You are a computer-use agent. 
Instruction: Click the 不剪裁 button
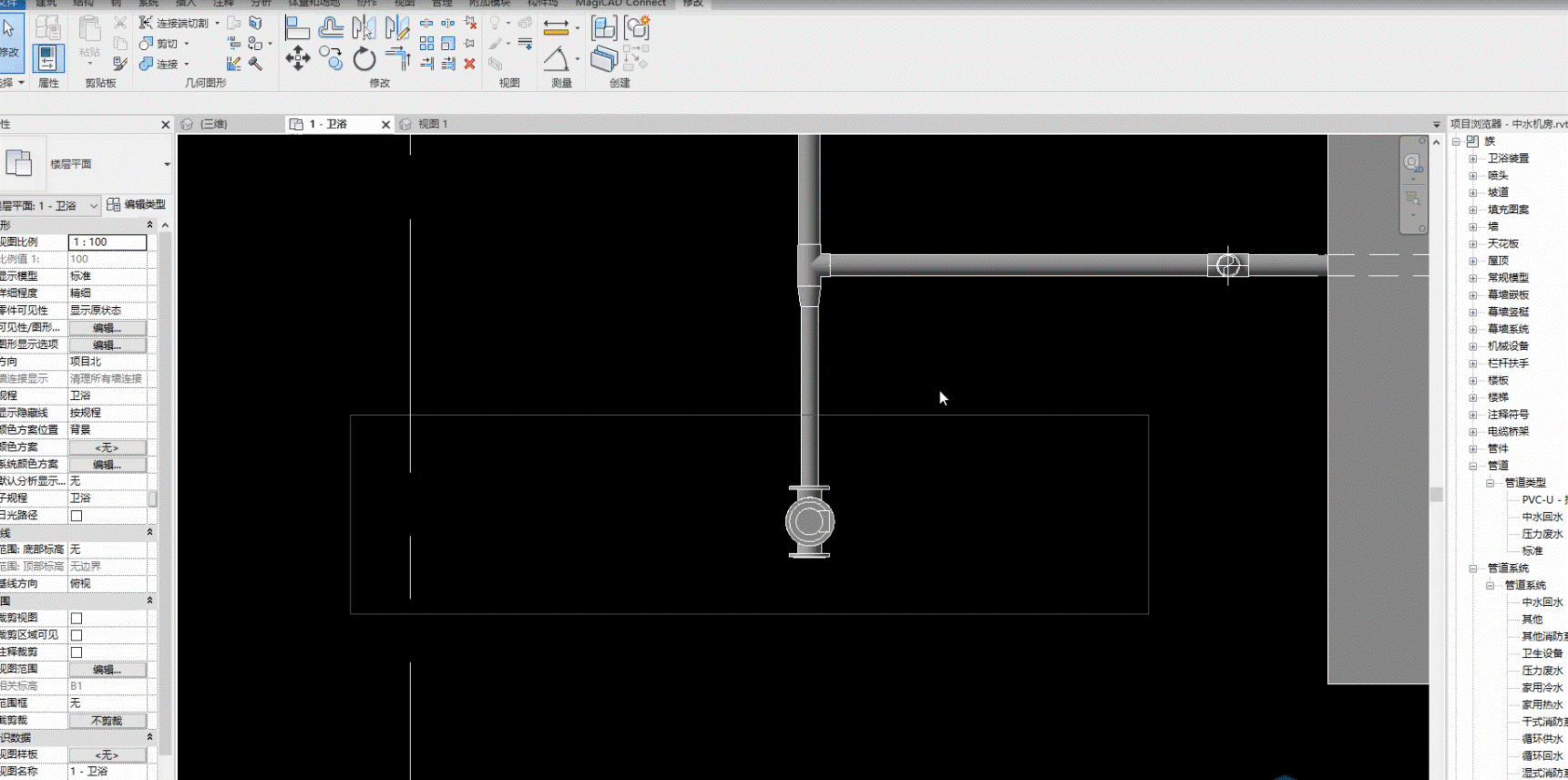click(x=108, y=721)
